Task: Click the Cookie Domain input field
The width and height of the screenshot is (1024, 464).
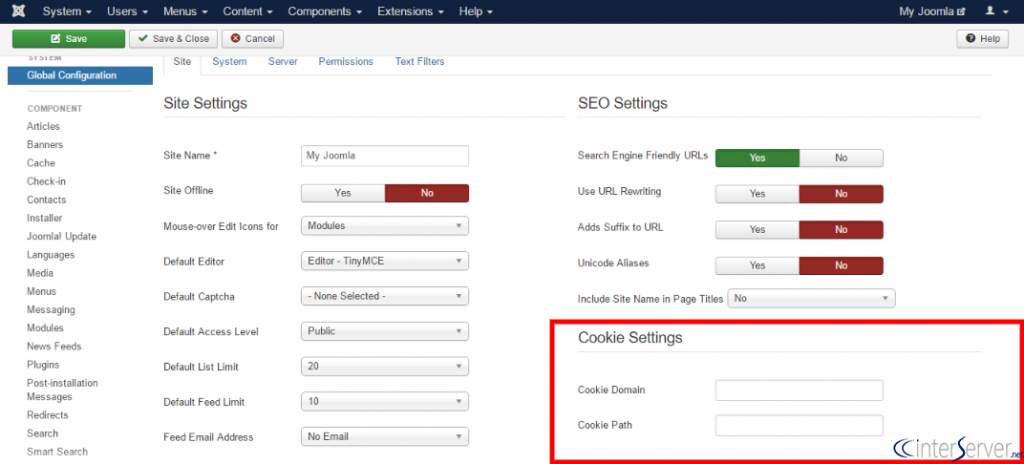Action: click(799, 390)
